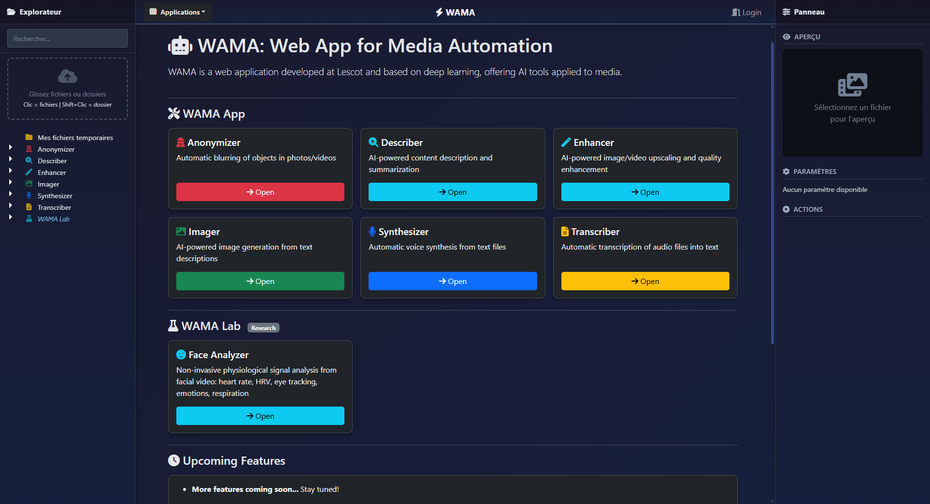The width and height of the screenshot is (930, 504).
Task: Click the Imager picture icon in the sidebar tree
Action: coord(29,184)
